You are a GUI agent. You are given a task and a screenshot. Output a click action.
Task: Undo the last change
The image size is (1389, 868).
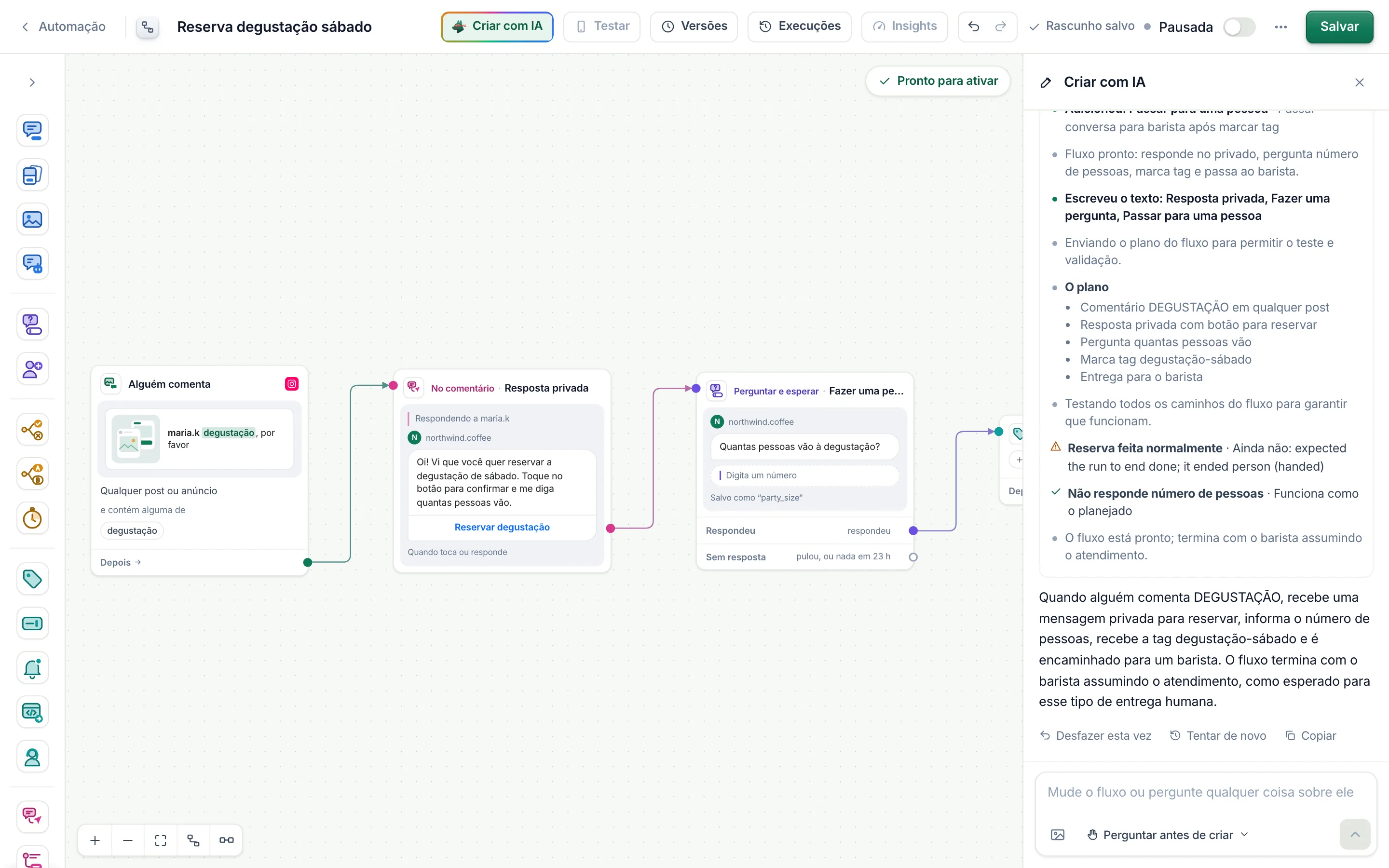tap(974, 27)
